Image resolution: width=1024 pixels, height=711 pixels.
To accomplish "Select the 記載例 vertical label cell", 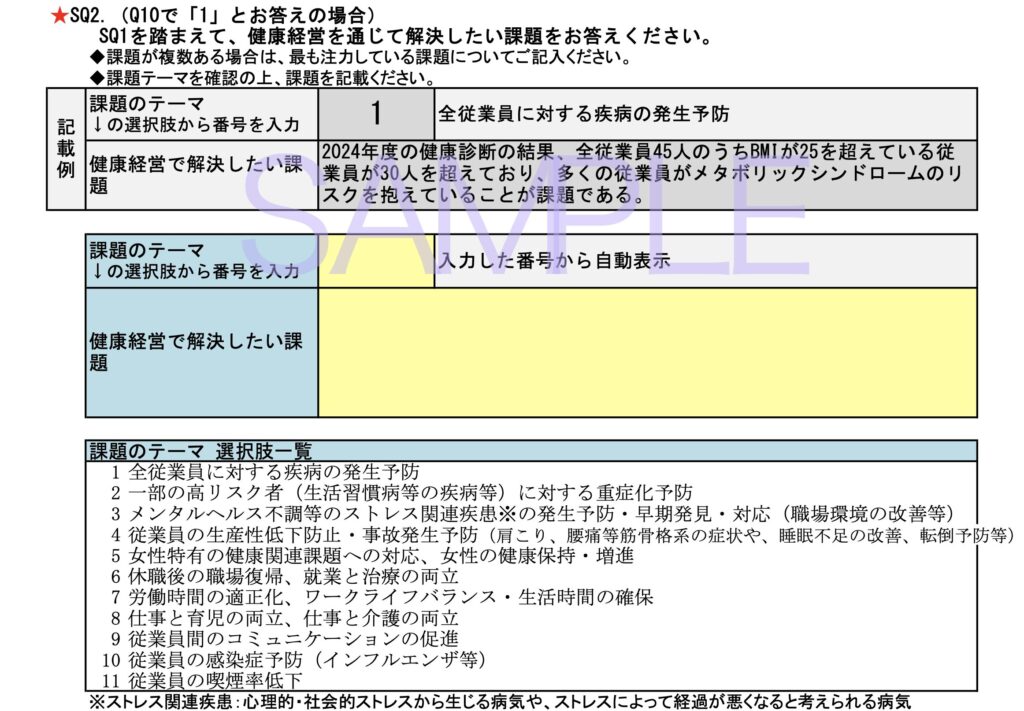I will (66, 149).
